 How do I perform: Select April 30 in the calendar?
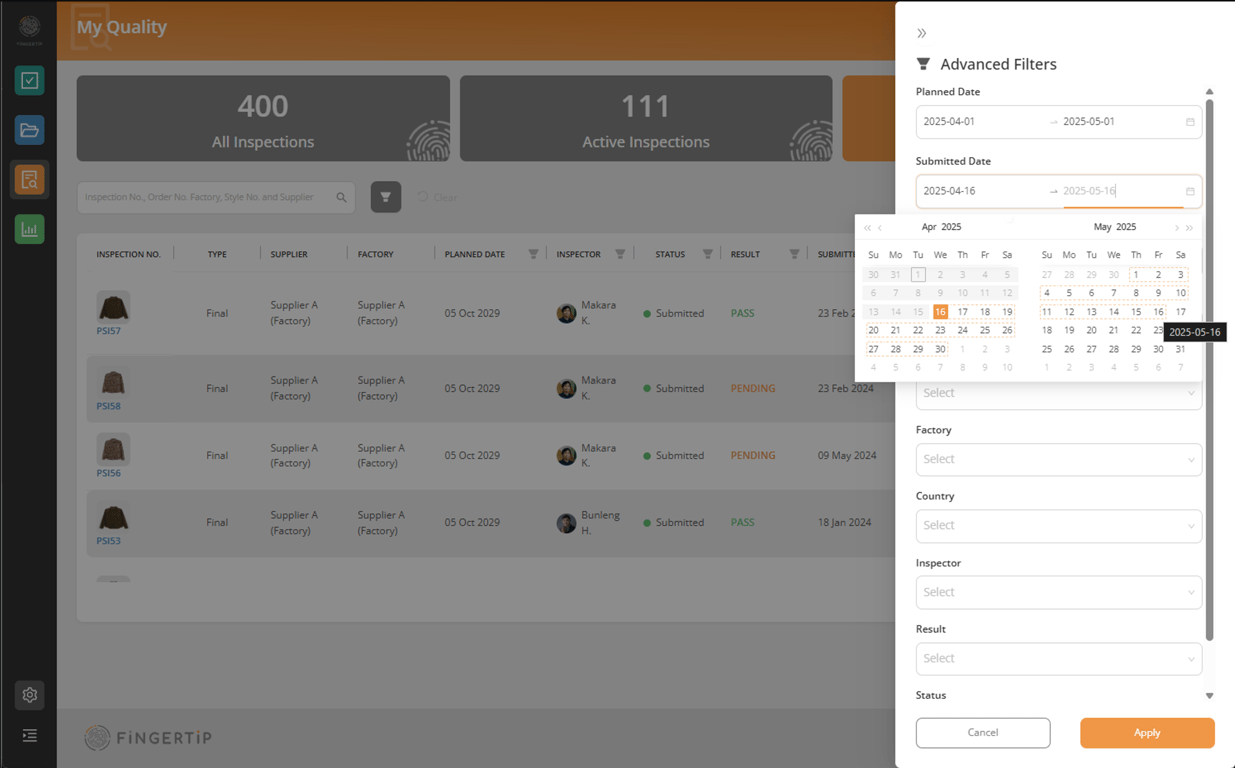coord(940,349)
